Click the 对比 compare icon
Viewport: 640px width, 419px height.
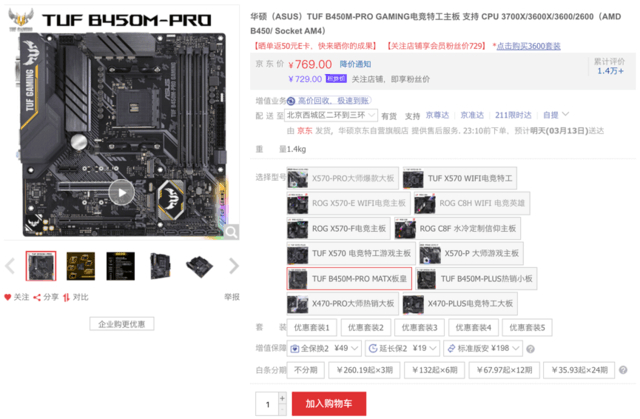click(x=66, y=297)
